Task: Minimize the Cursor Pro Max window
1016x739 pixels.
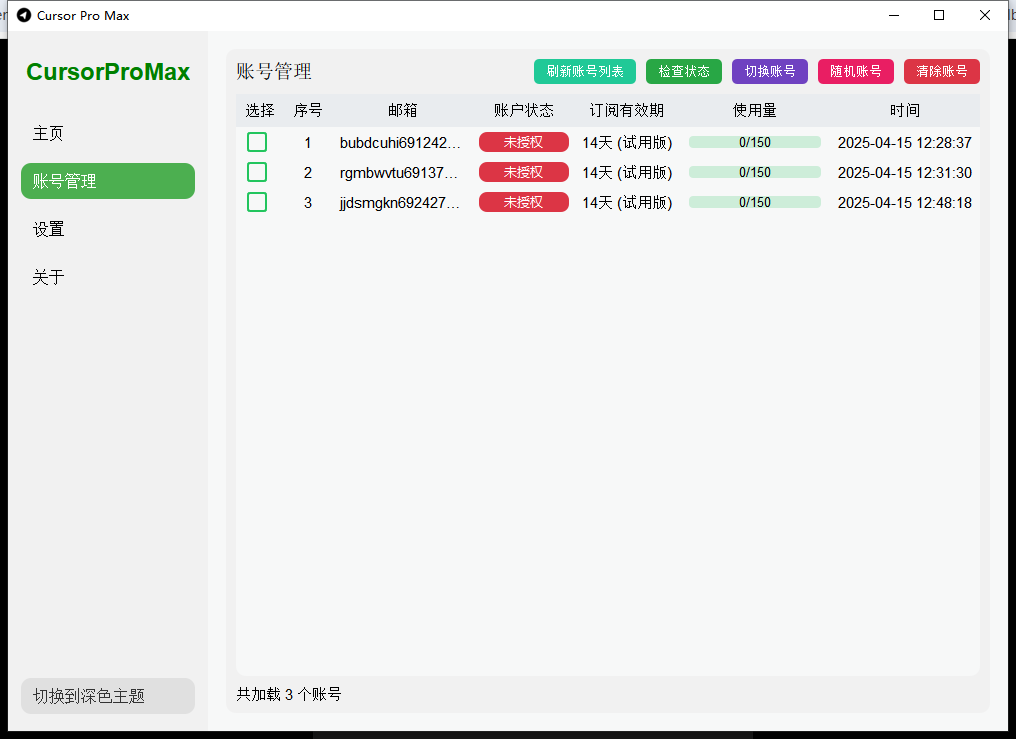Action: pyautogui.click(x=894, y=15)
